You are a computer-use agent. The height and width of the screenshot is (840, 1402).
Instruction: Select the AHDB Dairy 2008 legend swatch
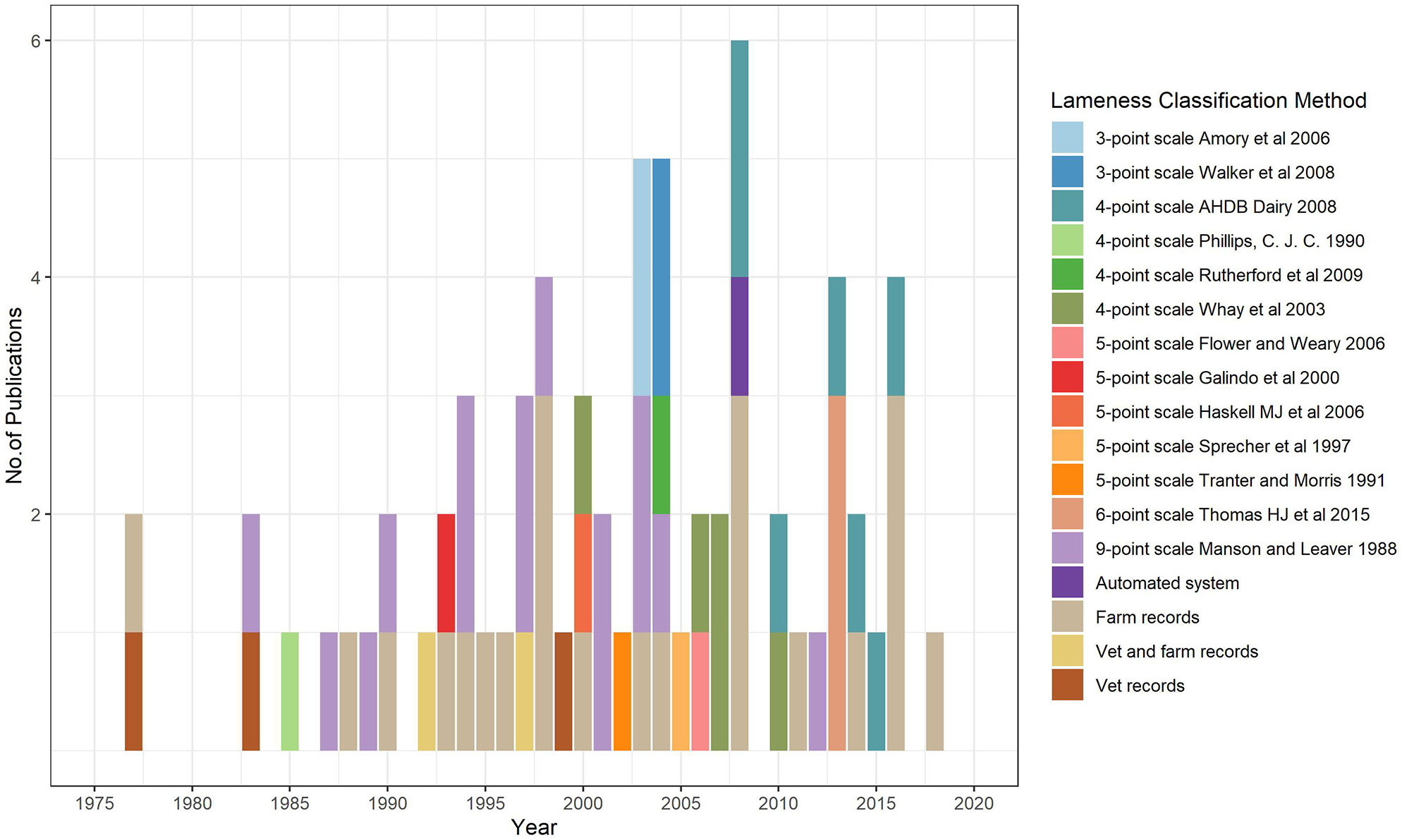click(x=1067, y=207)
